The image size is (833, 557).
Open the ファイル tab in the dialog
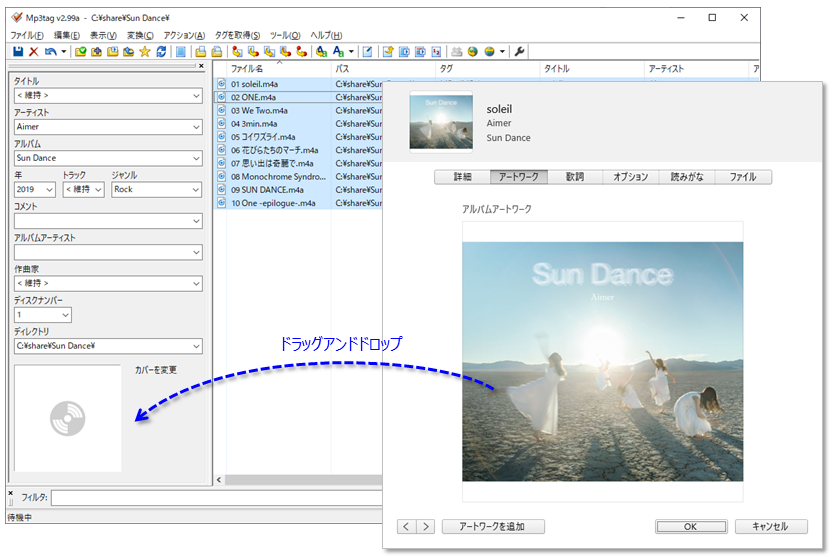[x=743, y=177]
